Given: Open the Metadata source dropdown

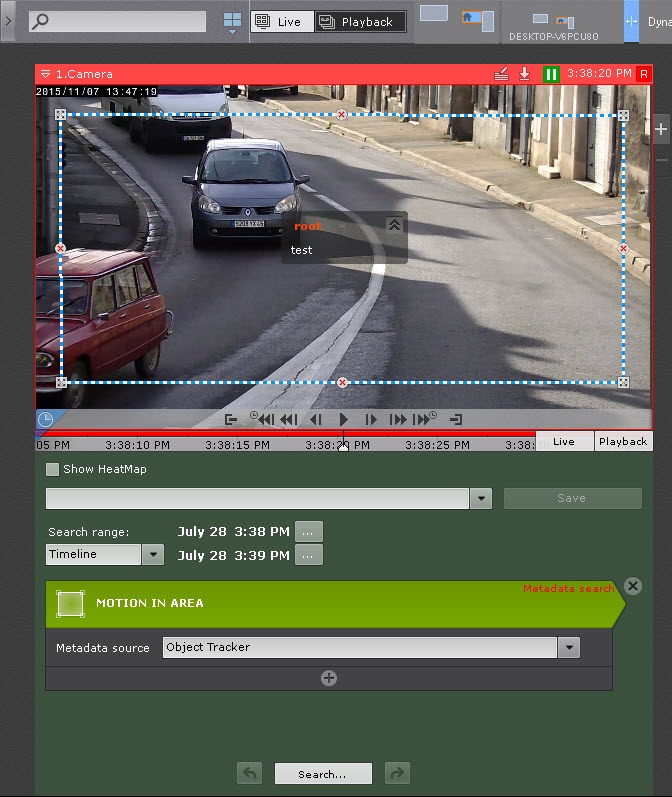Looking at the screenshot, I should pos(568,648).
